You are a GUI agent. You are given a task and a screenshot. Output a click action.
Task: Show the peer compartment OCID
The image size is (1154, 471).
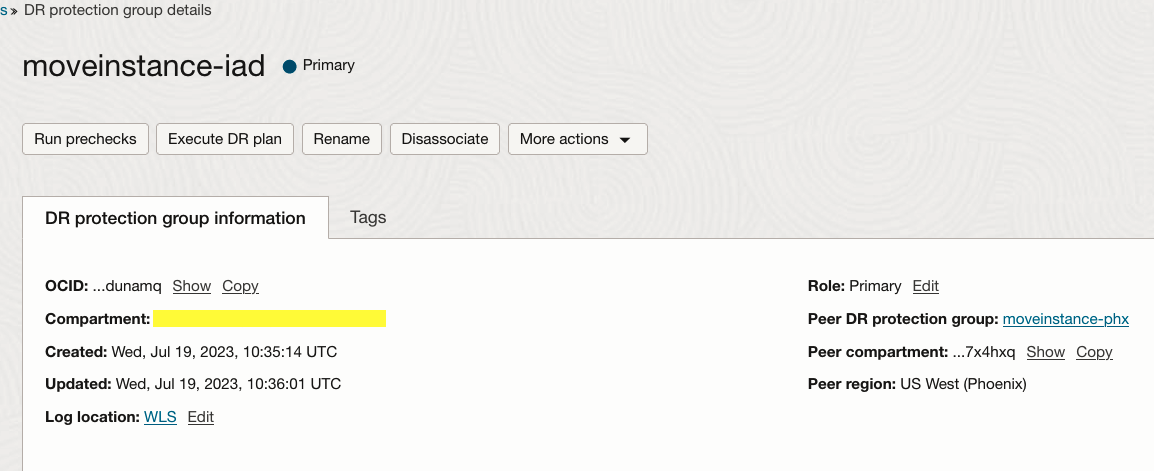point(1046,352)
